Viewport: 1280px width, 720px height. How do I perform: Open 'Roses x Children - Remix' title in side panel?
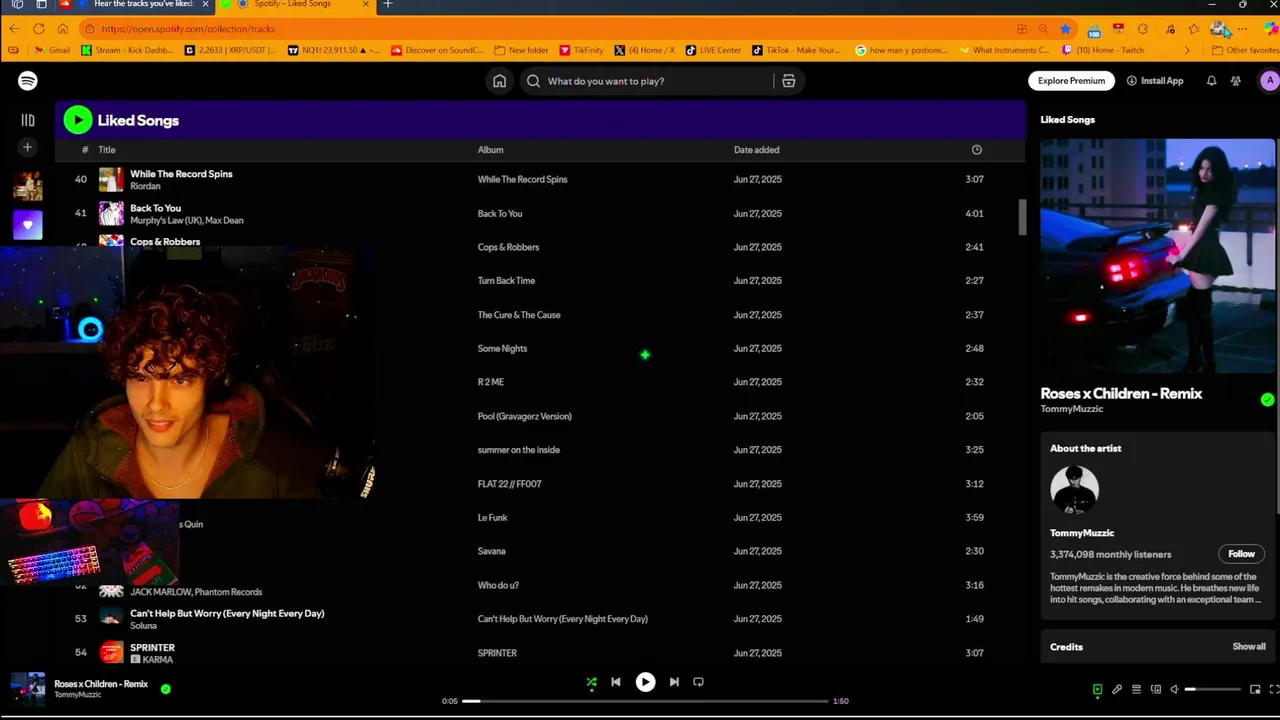tap(1121, 394)
